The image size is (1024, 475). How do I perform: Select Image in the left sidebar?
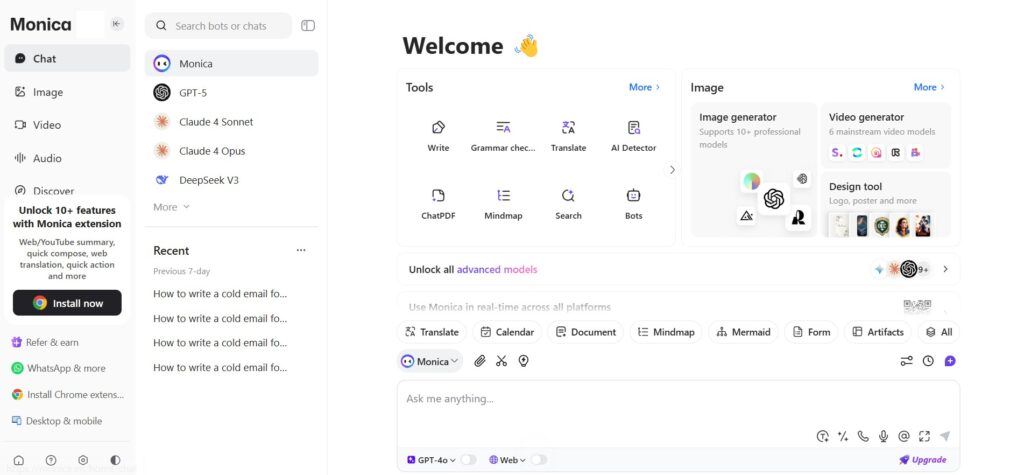pyautogui.click(x=67, y=92)
